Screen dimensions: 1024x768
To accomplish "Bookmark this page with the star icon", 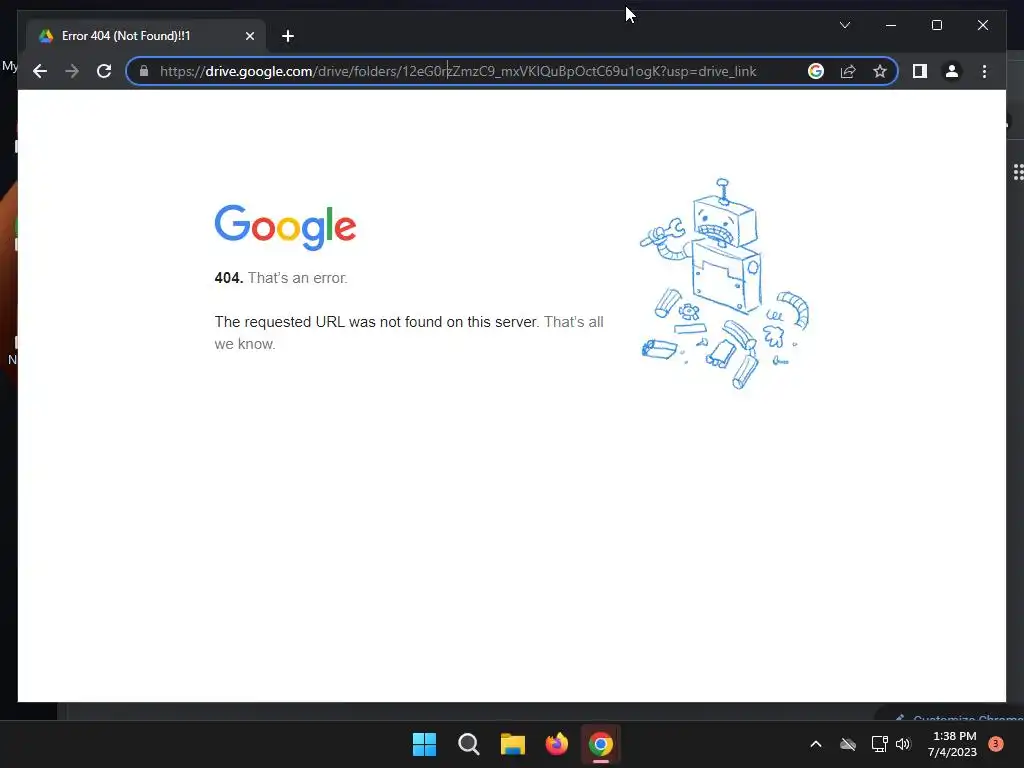I will [880, 71].
